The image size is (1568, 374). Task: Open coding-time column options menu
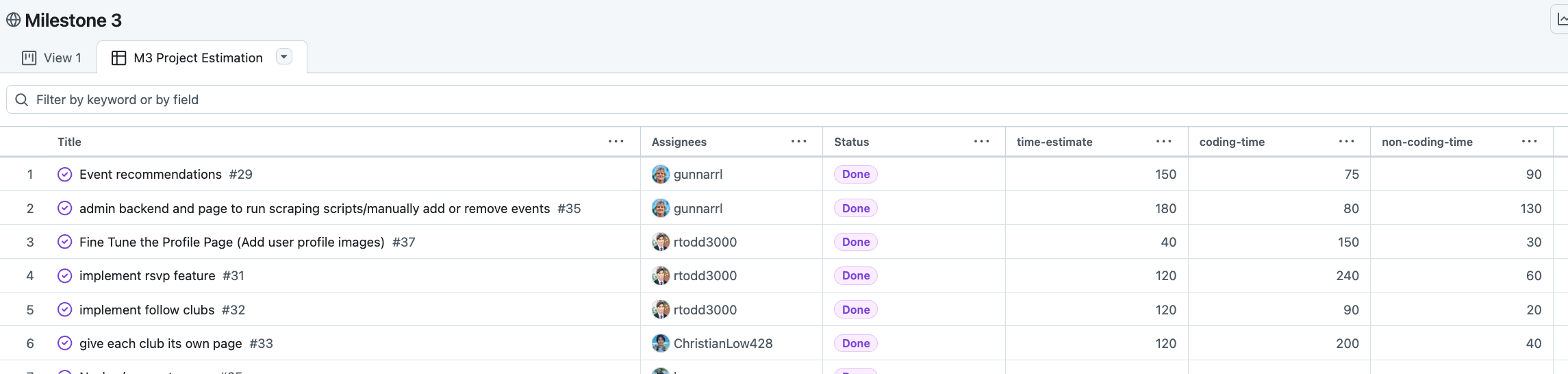pos(1346,142)
